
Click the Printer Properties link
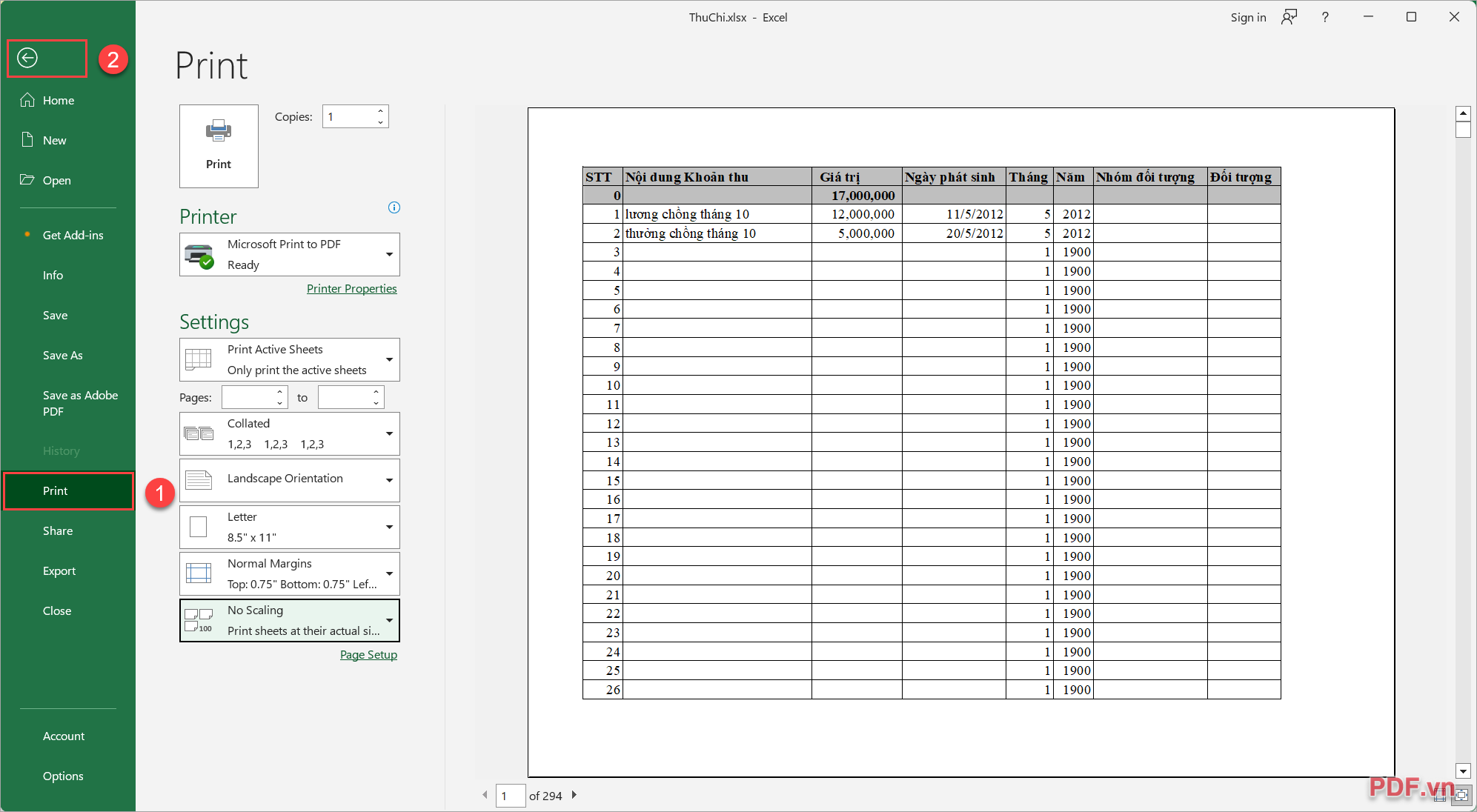point(352,289)
